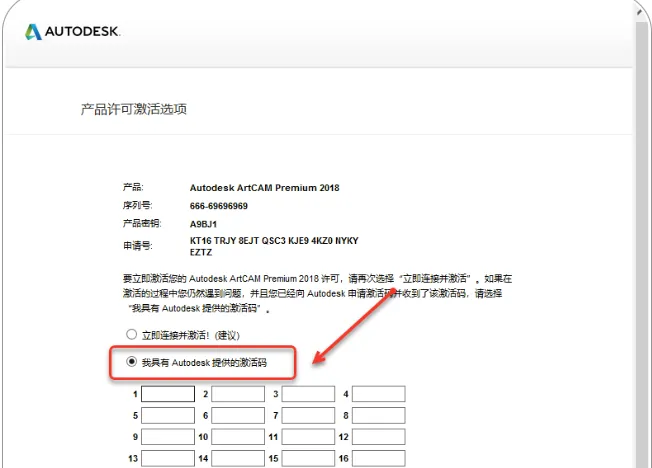
Task: Click the product key A9BJ1
Action: click(203, 224)
